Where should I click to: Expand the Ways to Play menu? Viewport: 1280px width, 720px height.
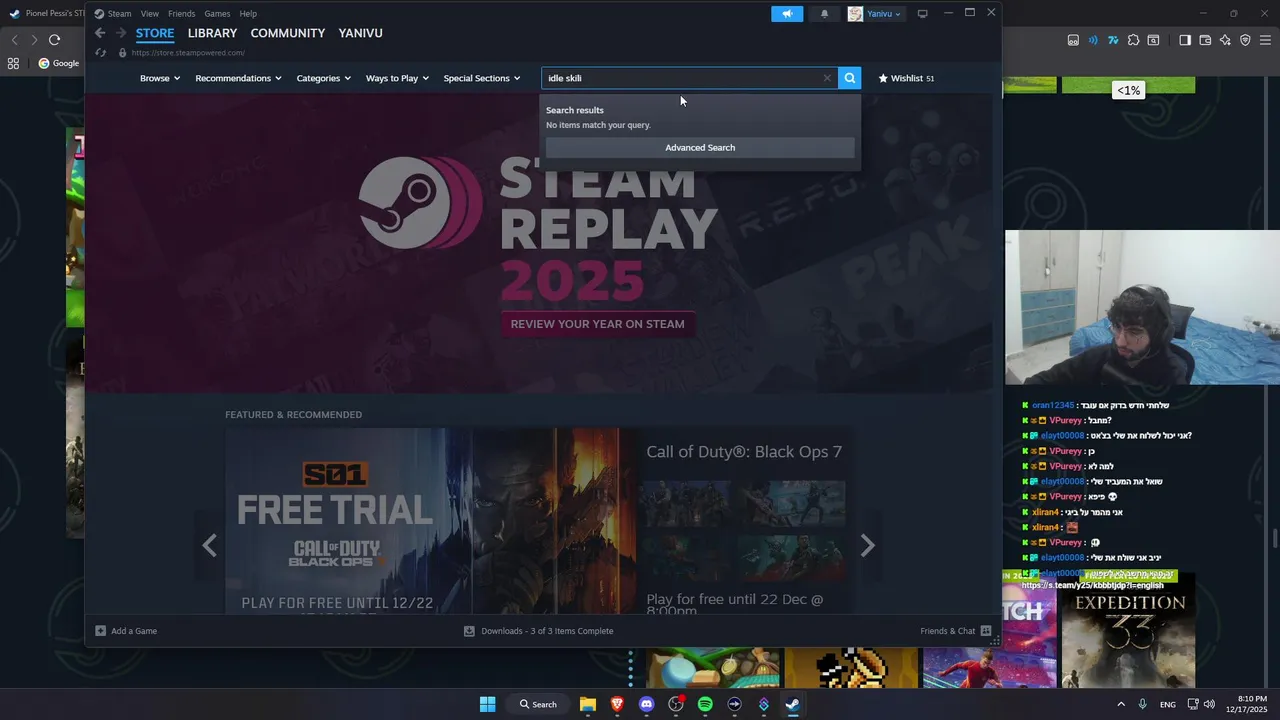pos(397,78)
